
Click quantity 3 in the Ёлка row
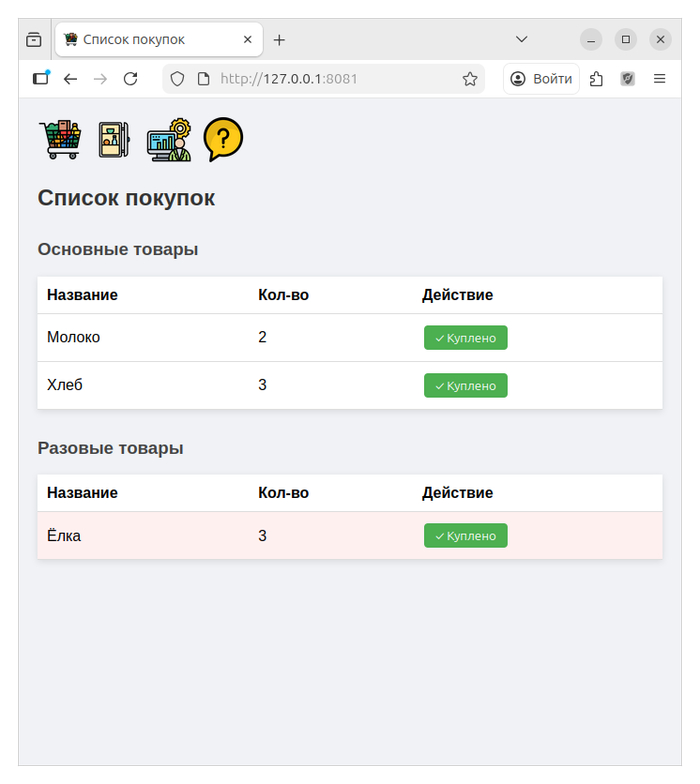pos(262,536)
